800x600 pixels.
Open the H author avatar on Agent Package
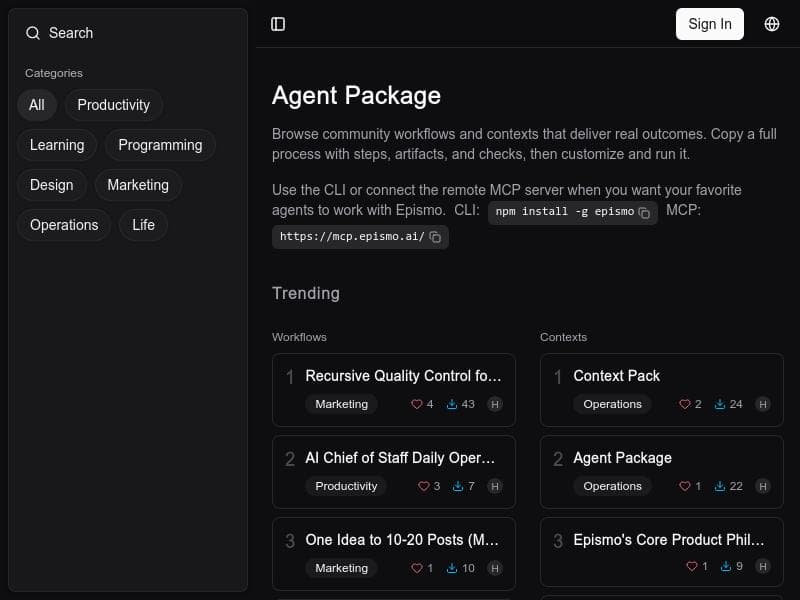763,486
